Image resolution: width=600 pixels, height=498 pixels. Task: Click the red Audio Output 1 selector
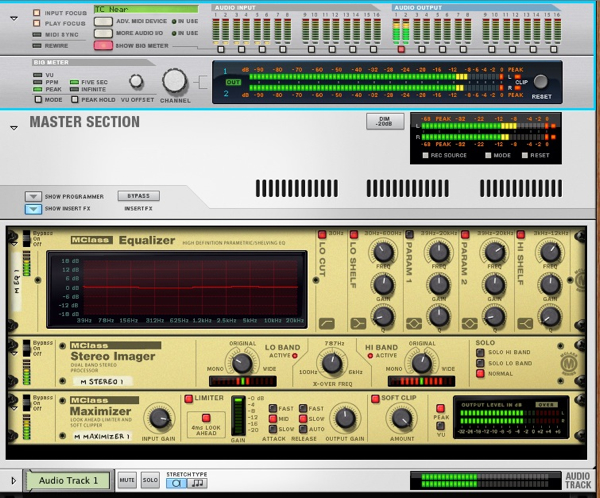click(x=401, y=49)
